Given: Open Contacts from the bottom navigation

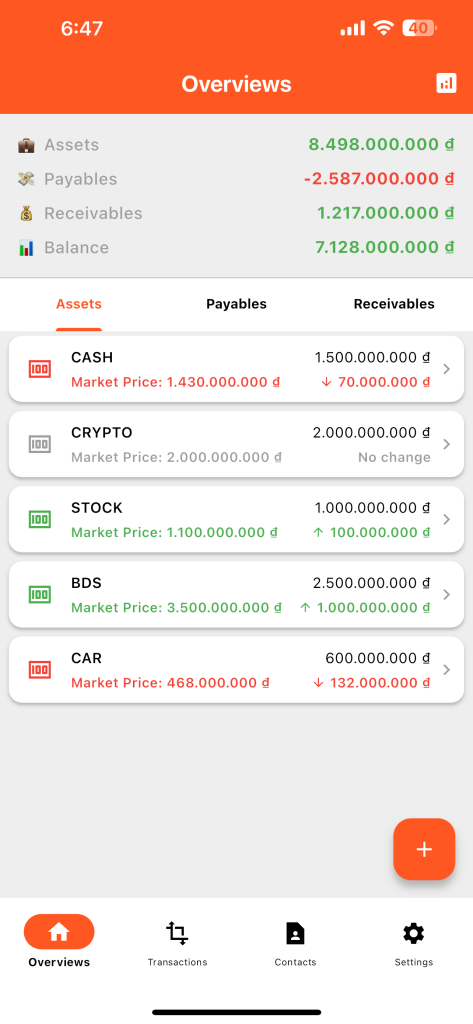Looking at the screenshot, I should point(295,942).
